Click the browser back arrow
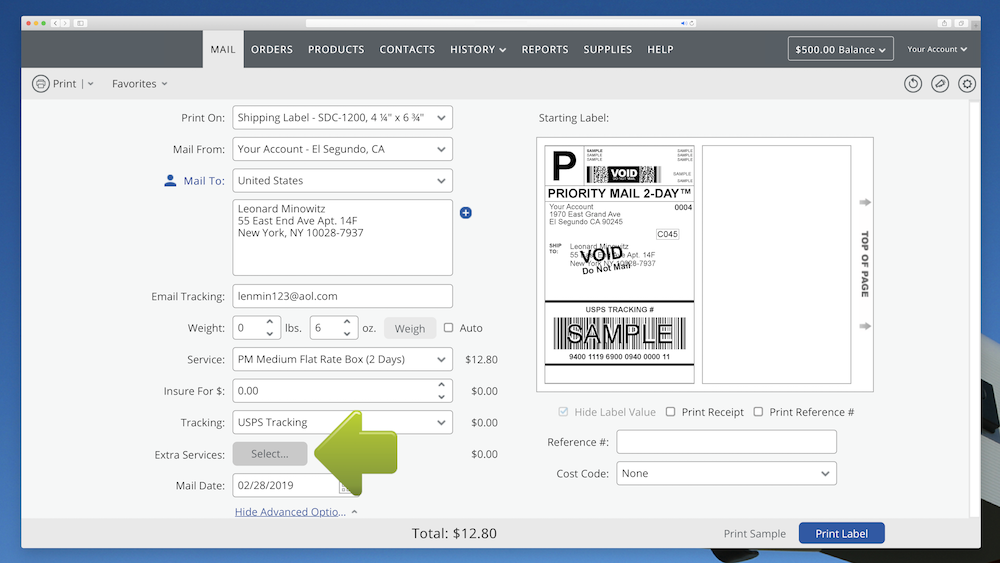This screenshot has height=563, width=1000. 55,23
